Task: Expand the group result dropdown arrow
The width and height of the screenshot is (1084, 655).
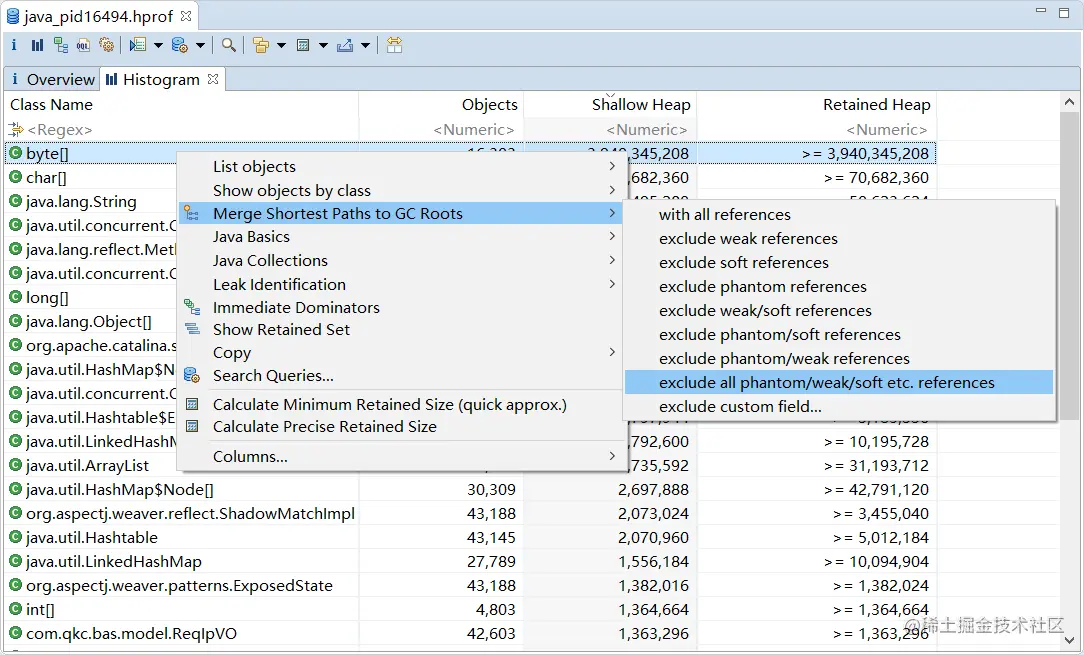Action: point(281,46)
